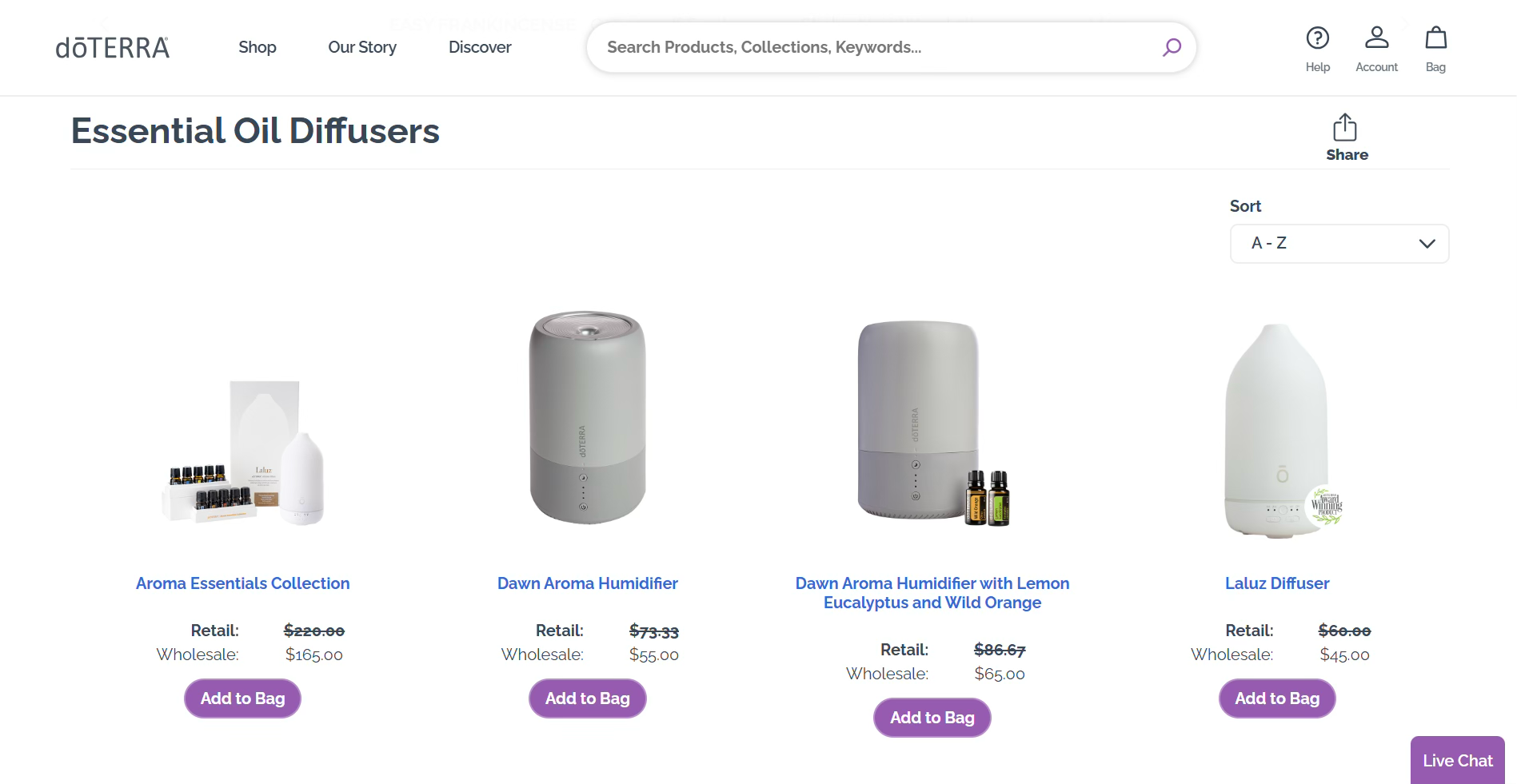Open the shopping Bag icon
1517x784 pixels.
[x=1435, y=38]
